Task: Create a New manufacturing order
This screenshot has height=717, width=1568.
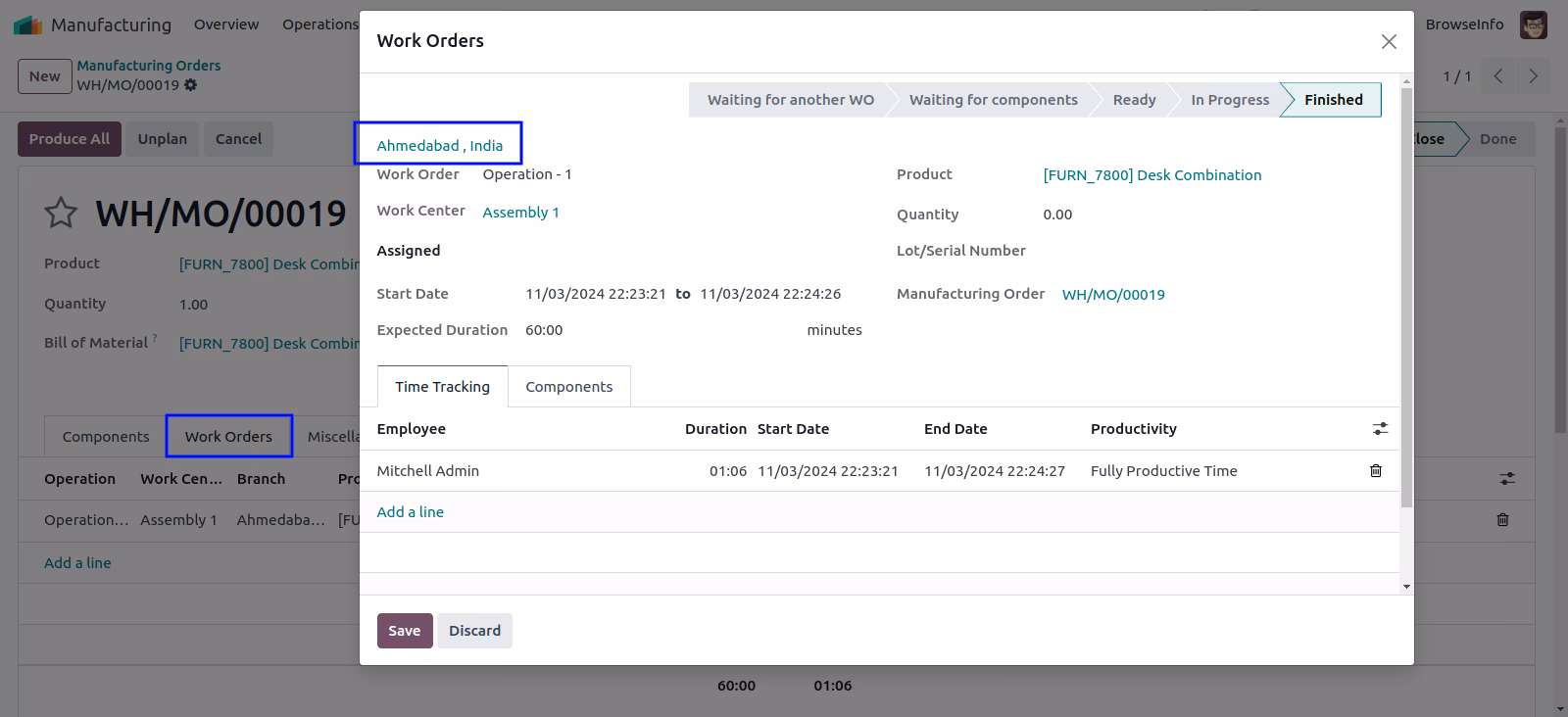Action: point(45,76)
